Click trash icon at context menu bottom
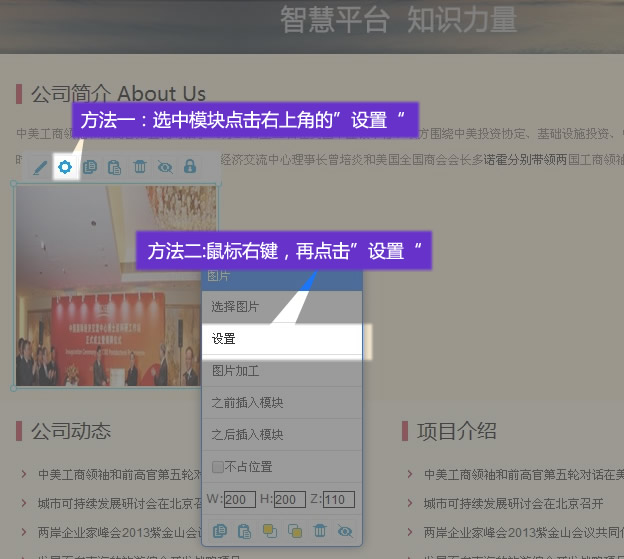Viewport: 624px width, 559px height. click(x=320, y=530)
